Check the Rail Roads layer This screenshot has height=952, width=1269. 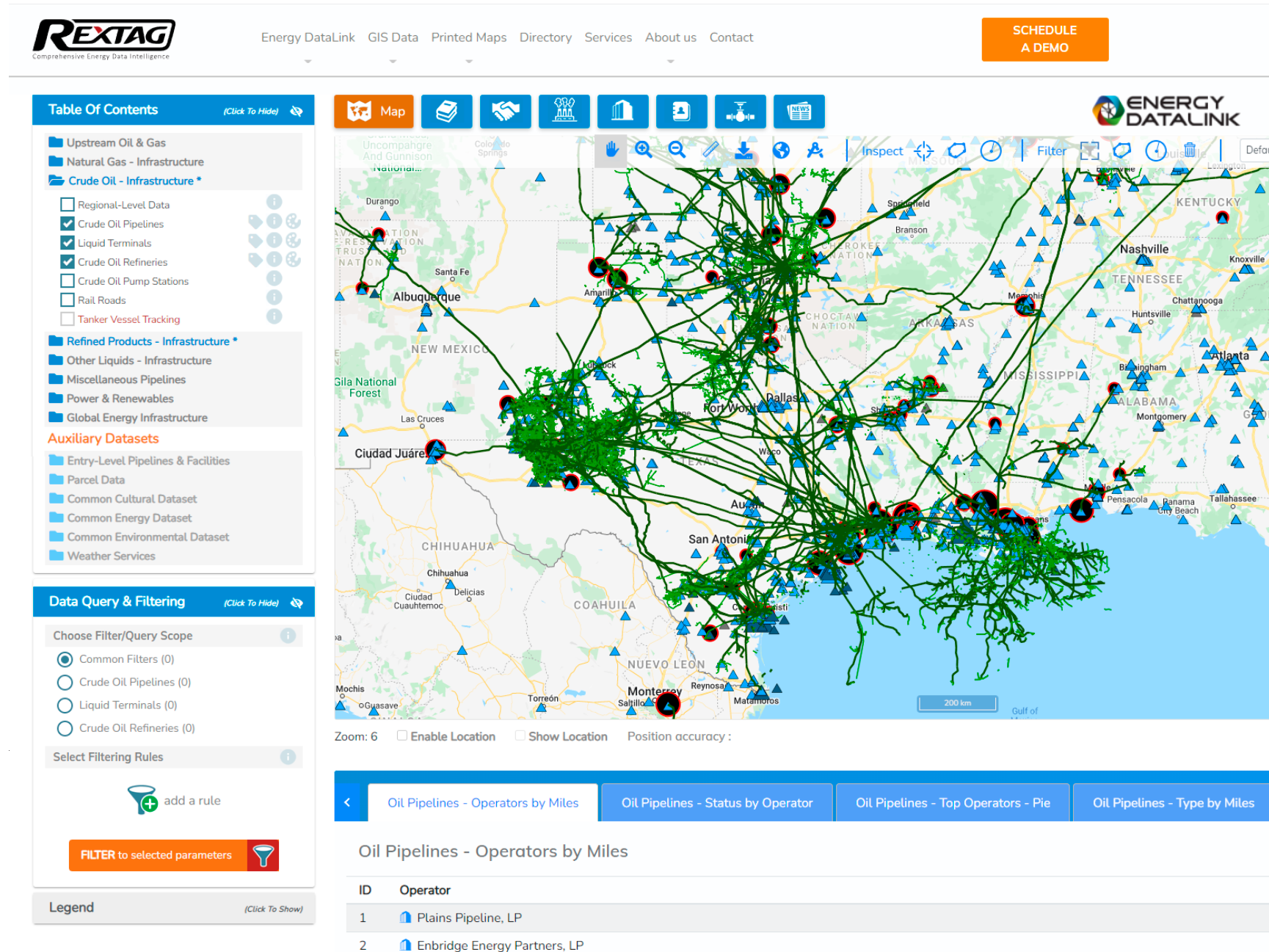click(68, 300)
